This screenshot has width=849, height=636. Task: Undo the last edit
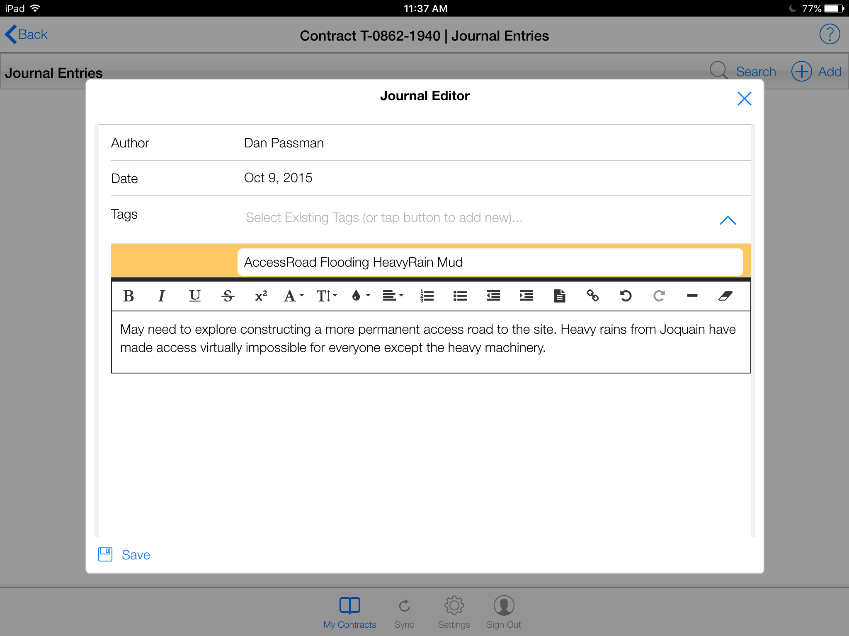(626, 296)
